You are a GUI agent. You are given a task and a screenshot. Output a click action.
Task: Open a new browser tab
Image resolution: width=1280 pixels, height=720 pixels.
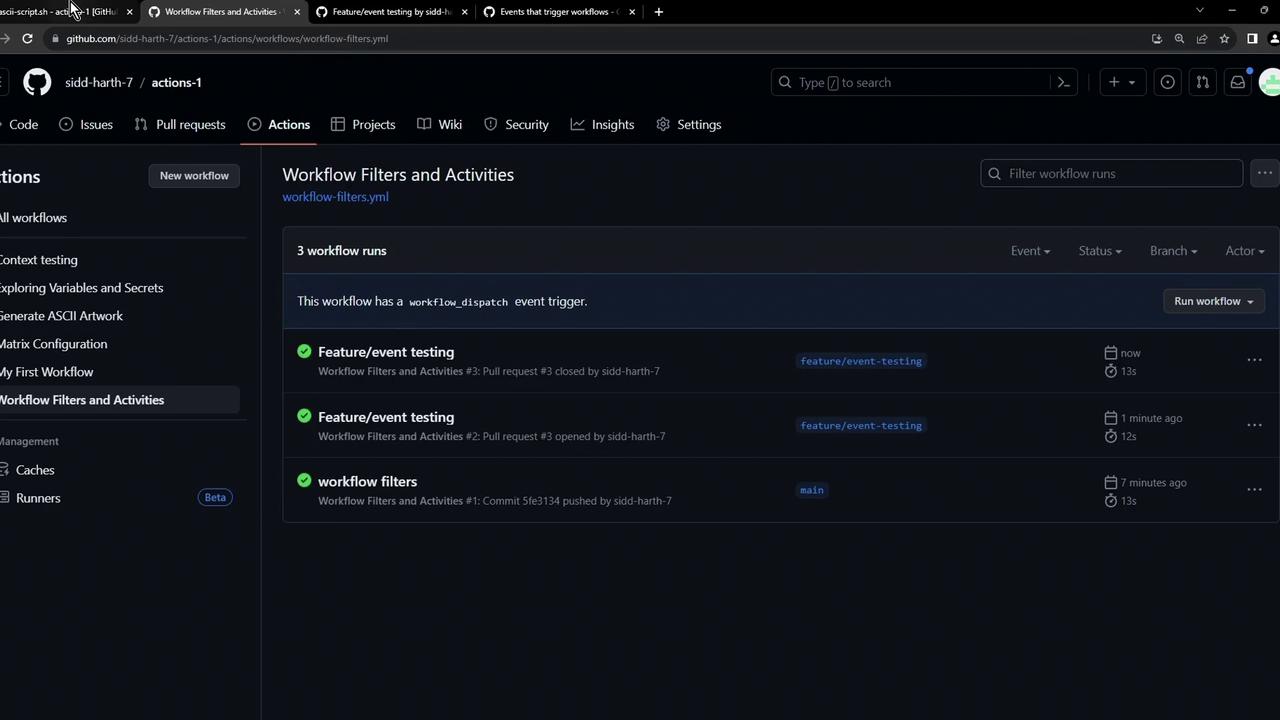658,11
